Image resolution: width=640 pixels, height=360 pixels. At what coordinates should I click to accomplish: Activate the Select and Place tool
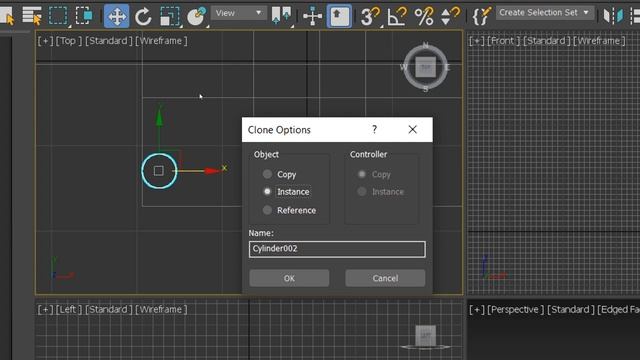[x=196, y=16]
